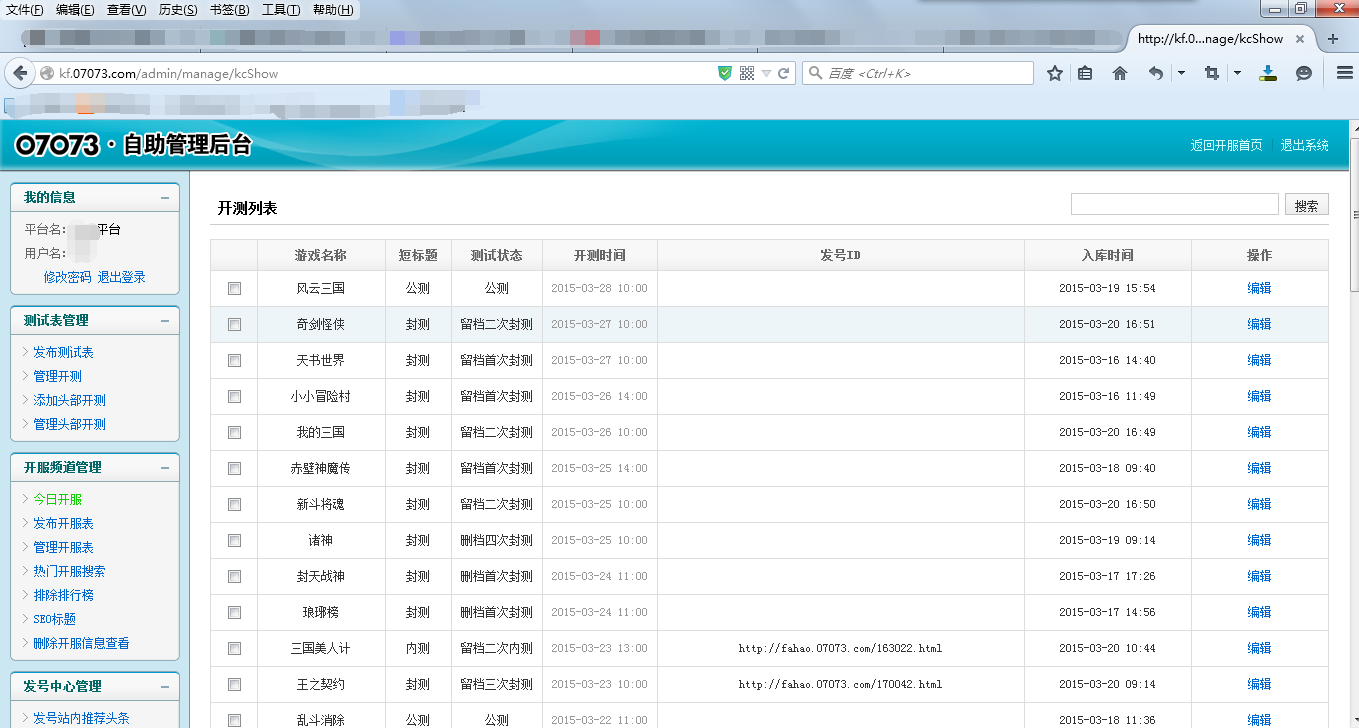The image size is (1359, 728).
Task: Click 返回开服首页 link in header
Action: click(1226, 146)
